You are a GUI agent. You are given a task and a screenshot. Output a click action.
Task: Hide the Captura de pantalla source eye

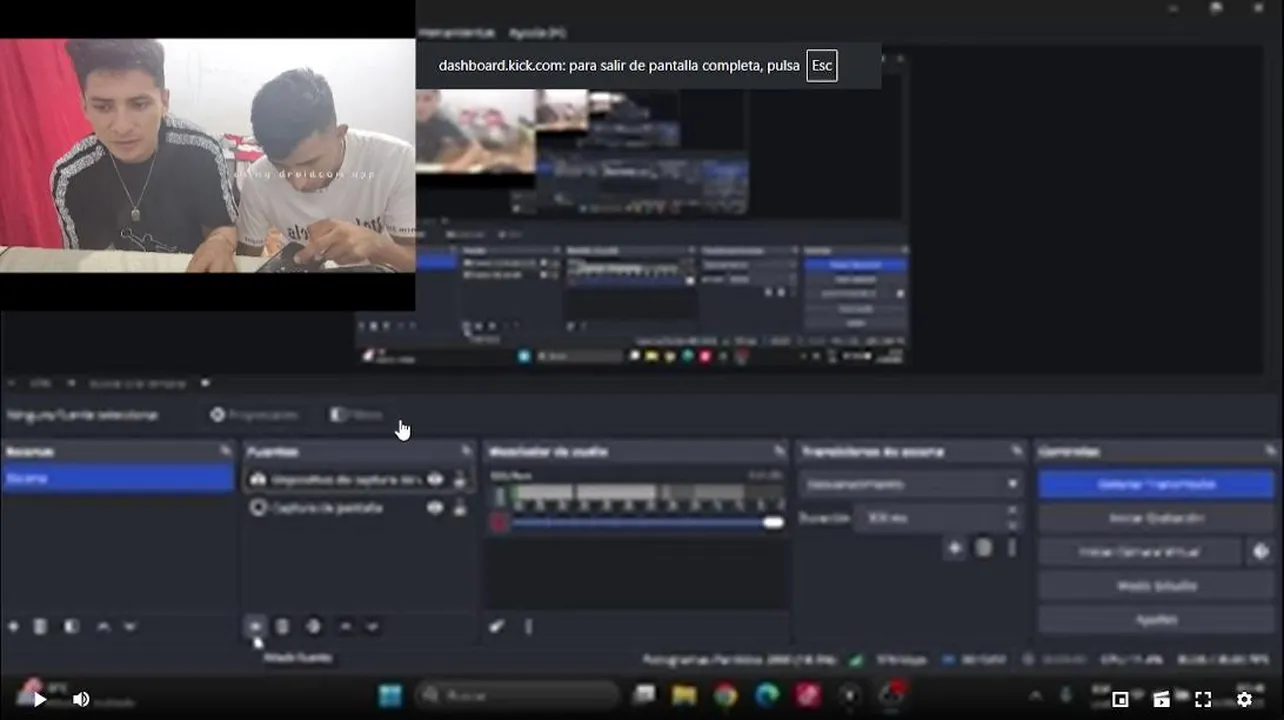click(435, 508)
